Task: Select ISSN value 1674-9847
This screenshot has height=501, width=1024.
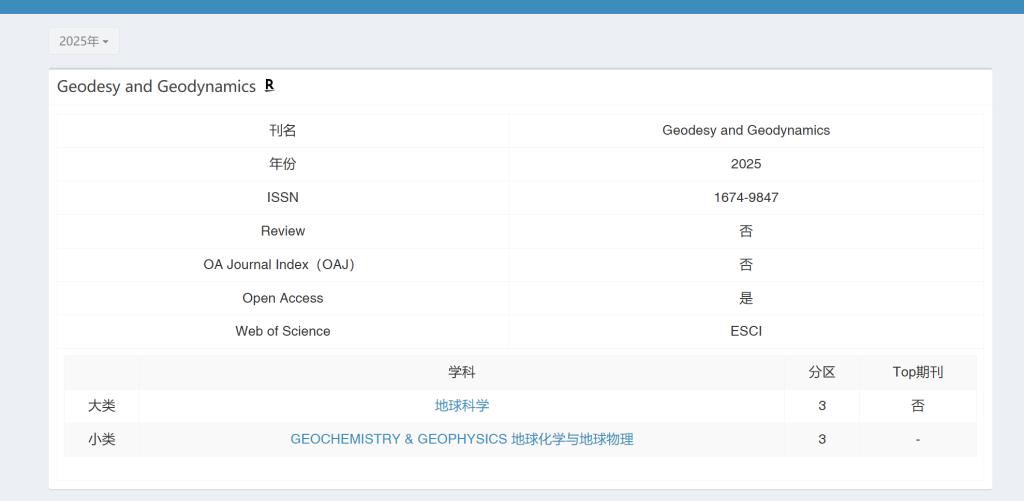Action: 746,197
